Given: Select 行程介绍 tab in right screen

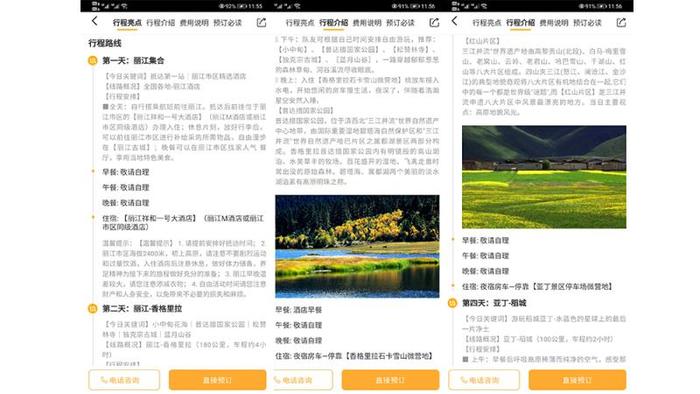Looking at the screenshot, I should pyautogui.click(x=521, y=23).
